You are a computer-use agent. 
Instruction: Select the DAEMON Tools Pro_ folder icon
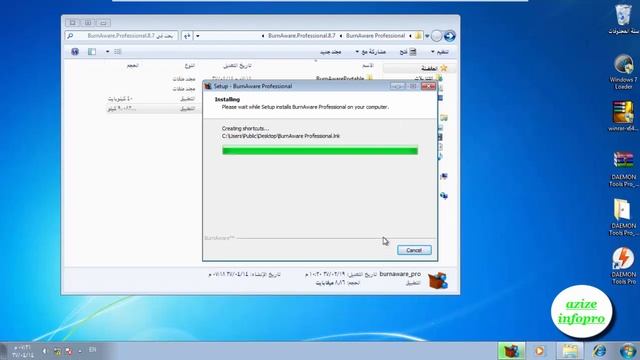tap(623, 218)
